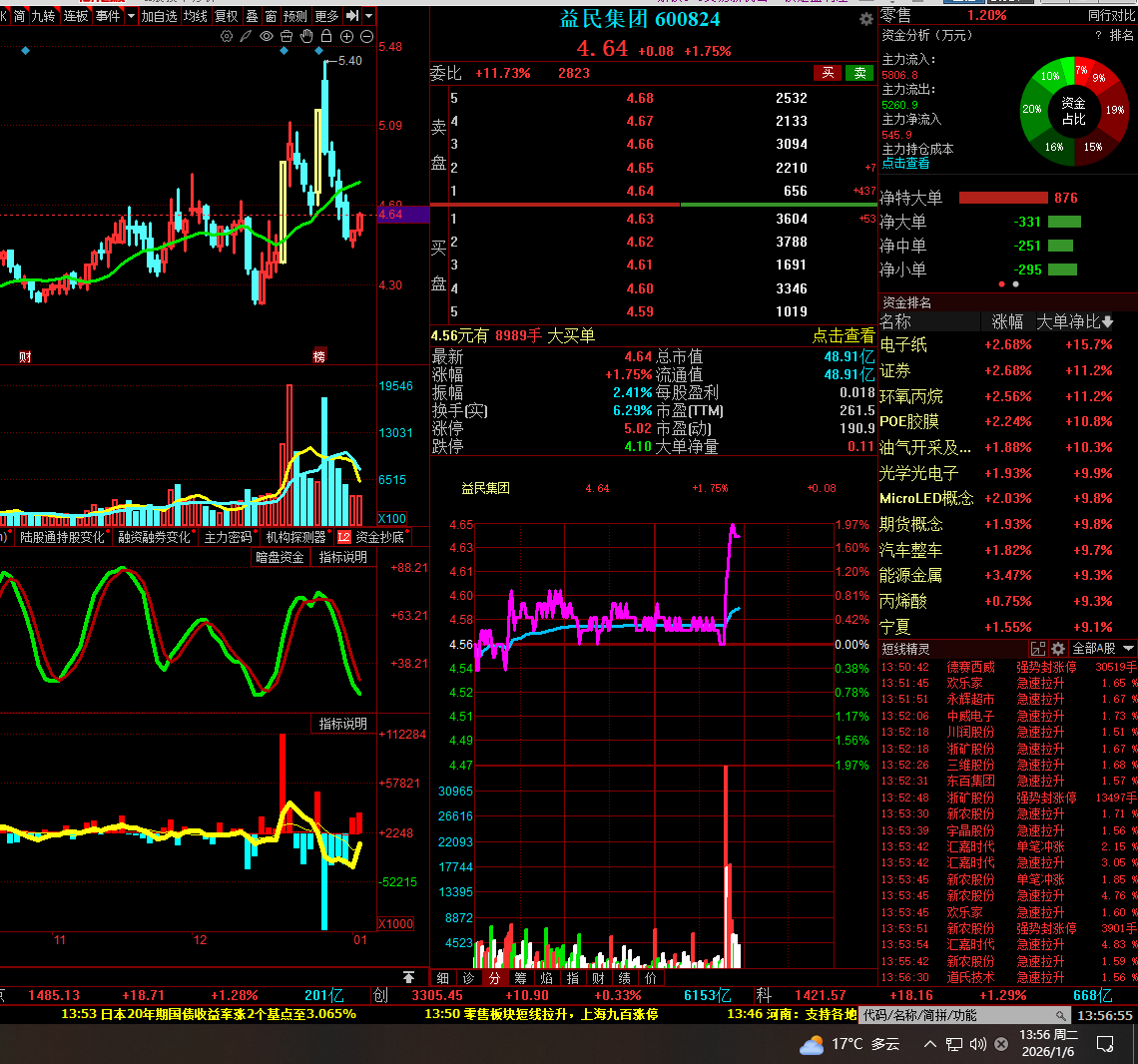Sort by 大单净比 column header
1138x1064 pixels.
click(x=1074, y=321)
